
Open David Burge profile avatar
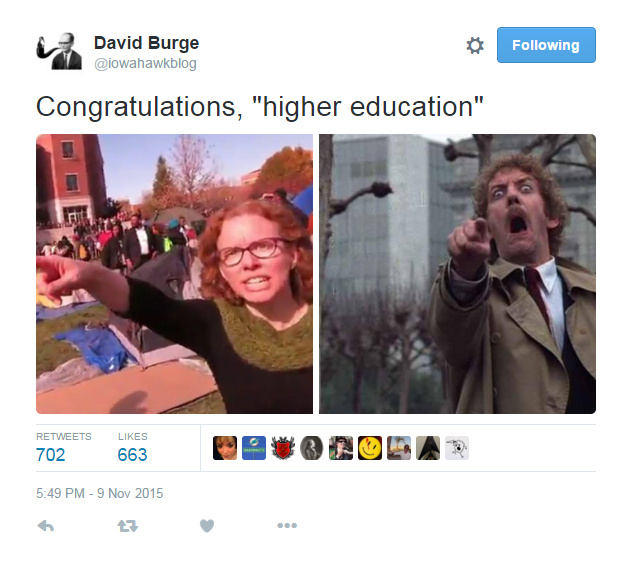coord(59,51)
